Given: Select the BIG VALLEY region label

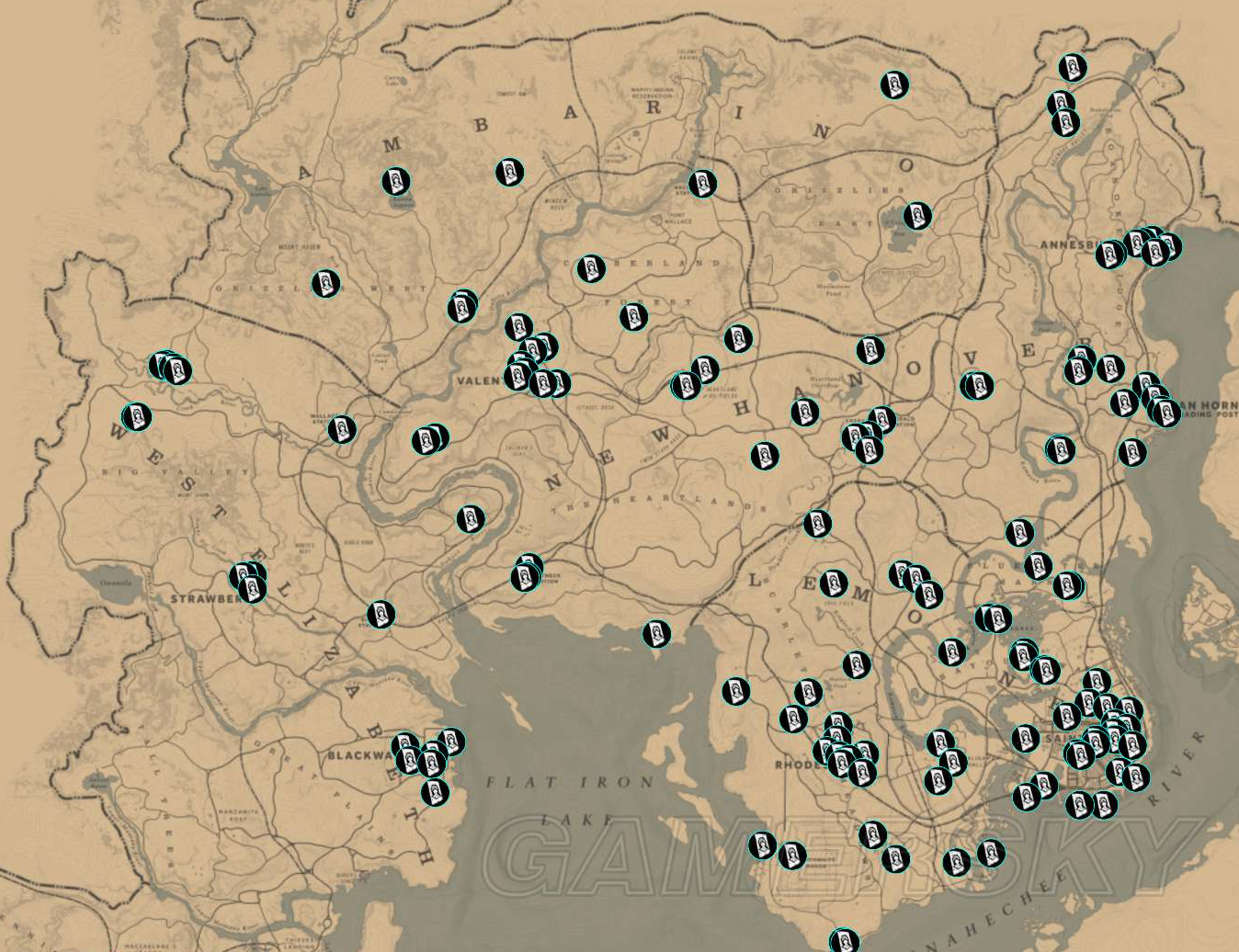Looking at the screenshot, I should (176, 471).
